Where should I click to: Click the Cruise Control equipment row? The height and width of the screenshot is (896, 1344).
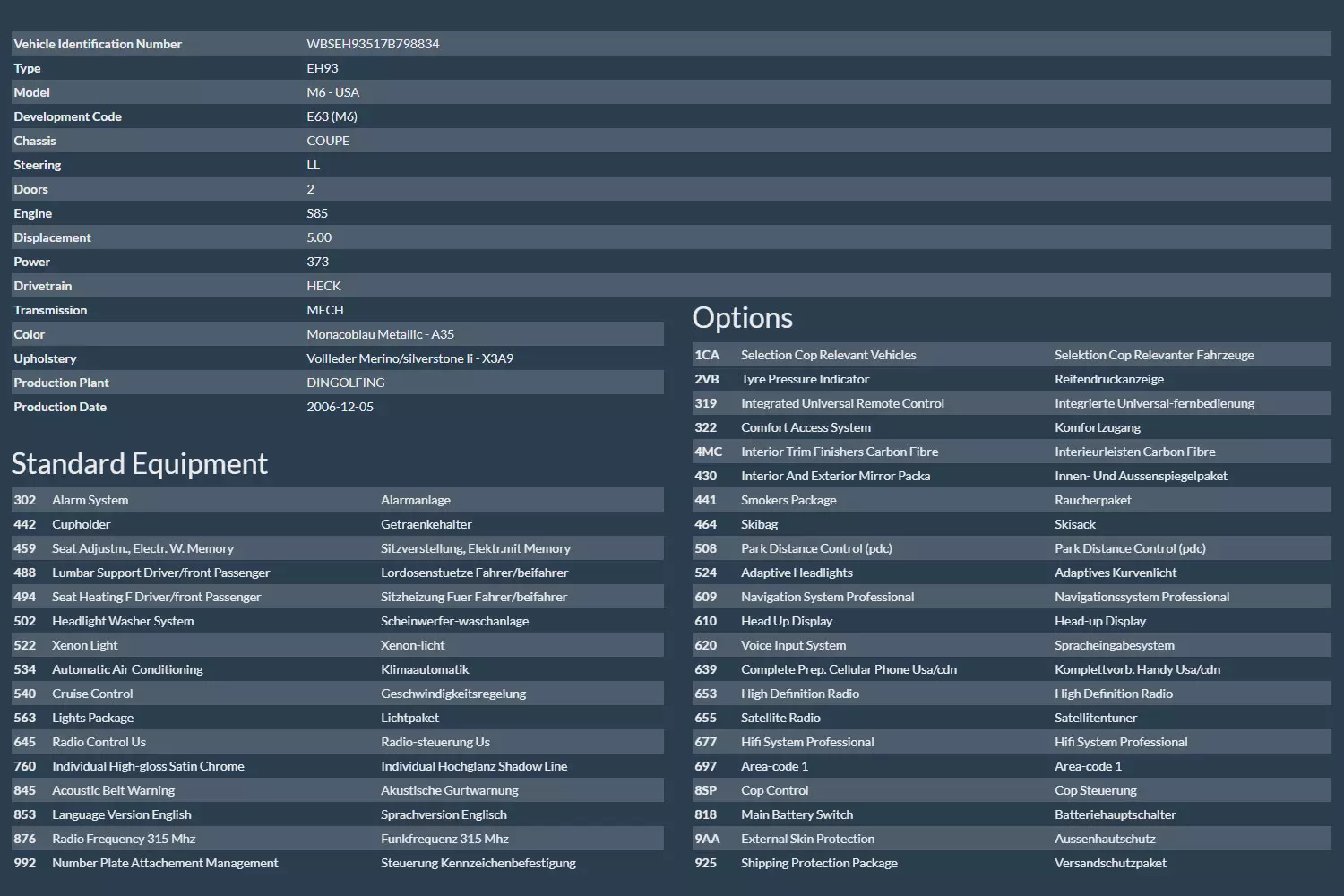tap(92, 694)
